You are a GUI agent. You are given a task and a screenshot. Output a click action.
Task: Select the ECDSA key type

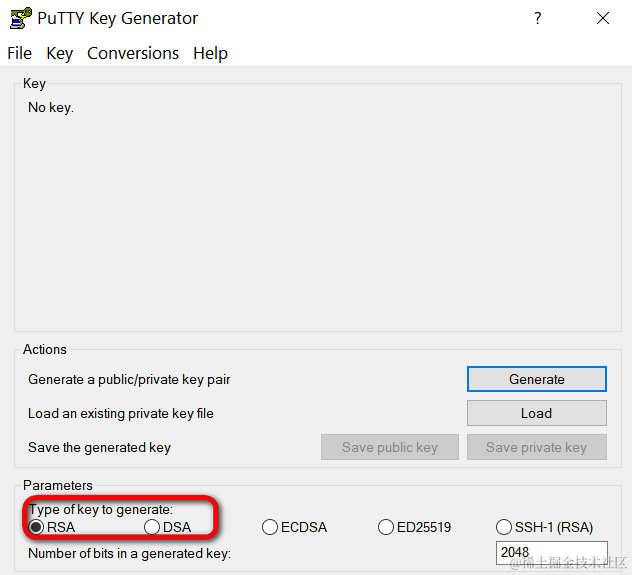(x=294, y=527)
